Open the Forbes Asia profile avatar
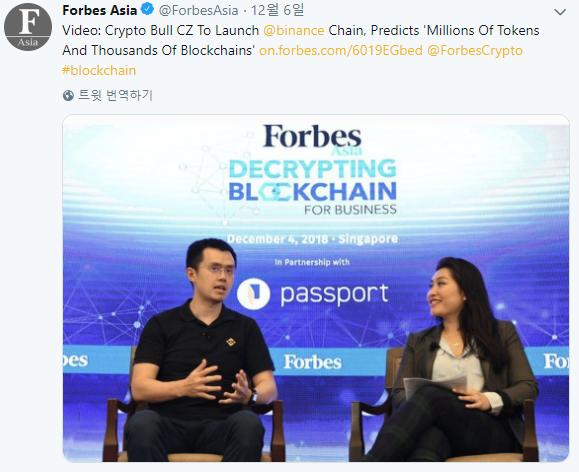Image resolution: width=579 pixels, height=472 pixels. click(x=28, y=27)
